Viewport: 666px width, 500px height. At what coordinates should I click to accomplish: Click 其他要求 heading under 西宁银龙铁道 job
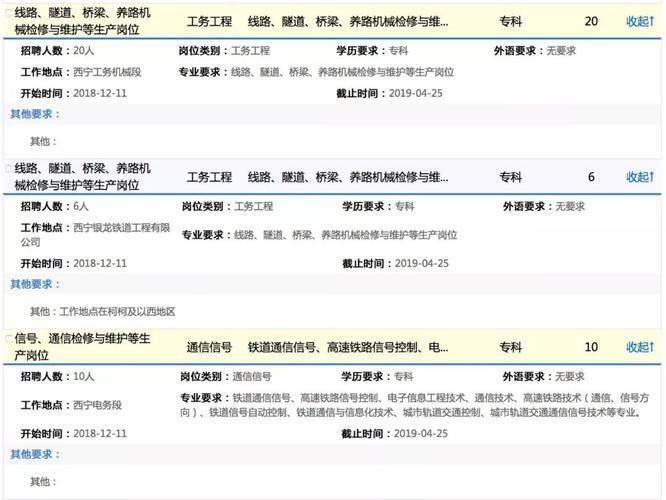point(35,284)
